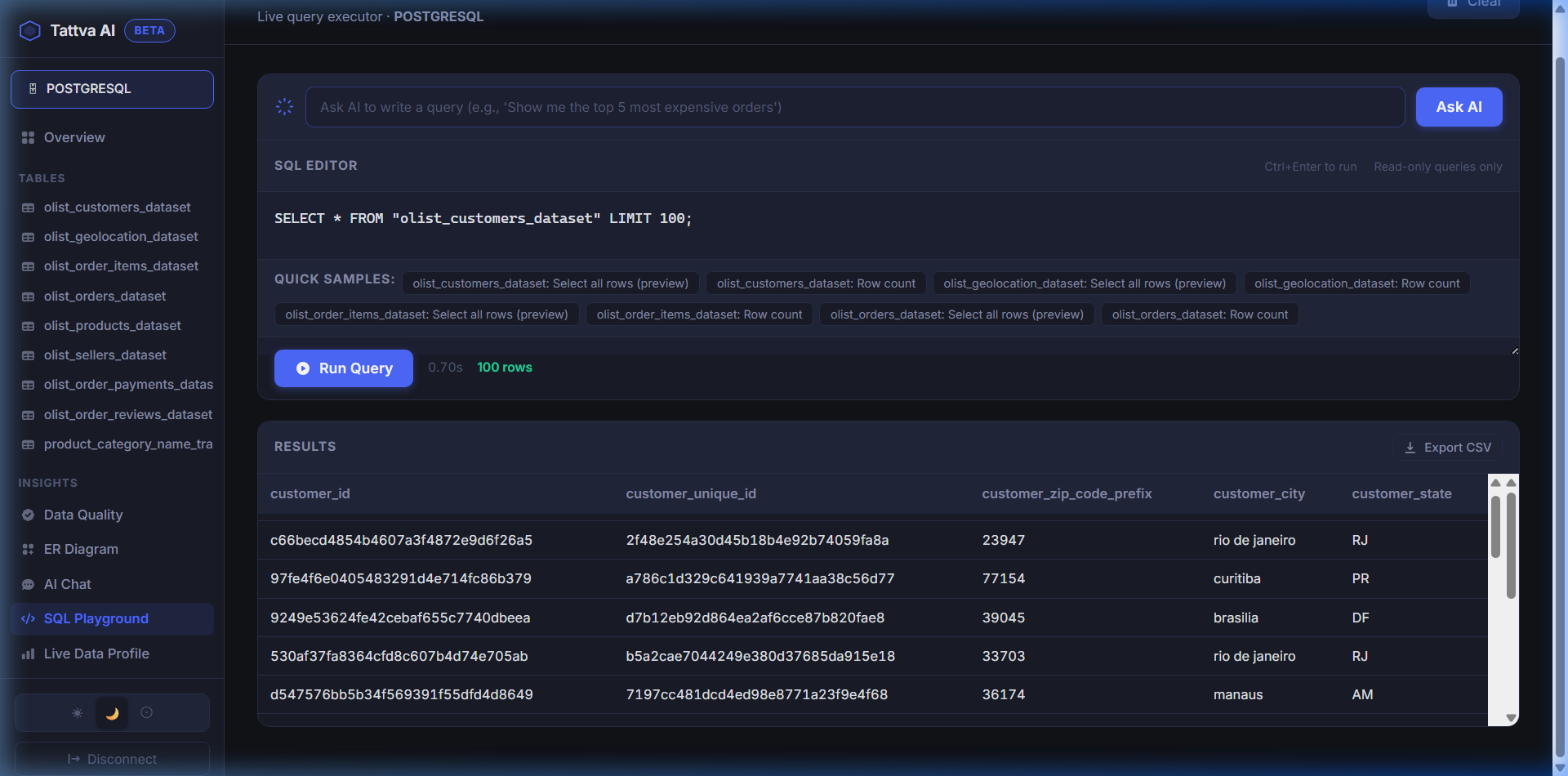Click the AI sparkle icon beside query prompt
The width and height of the screenshot is (1568, 776).
pos(284,107)
